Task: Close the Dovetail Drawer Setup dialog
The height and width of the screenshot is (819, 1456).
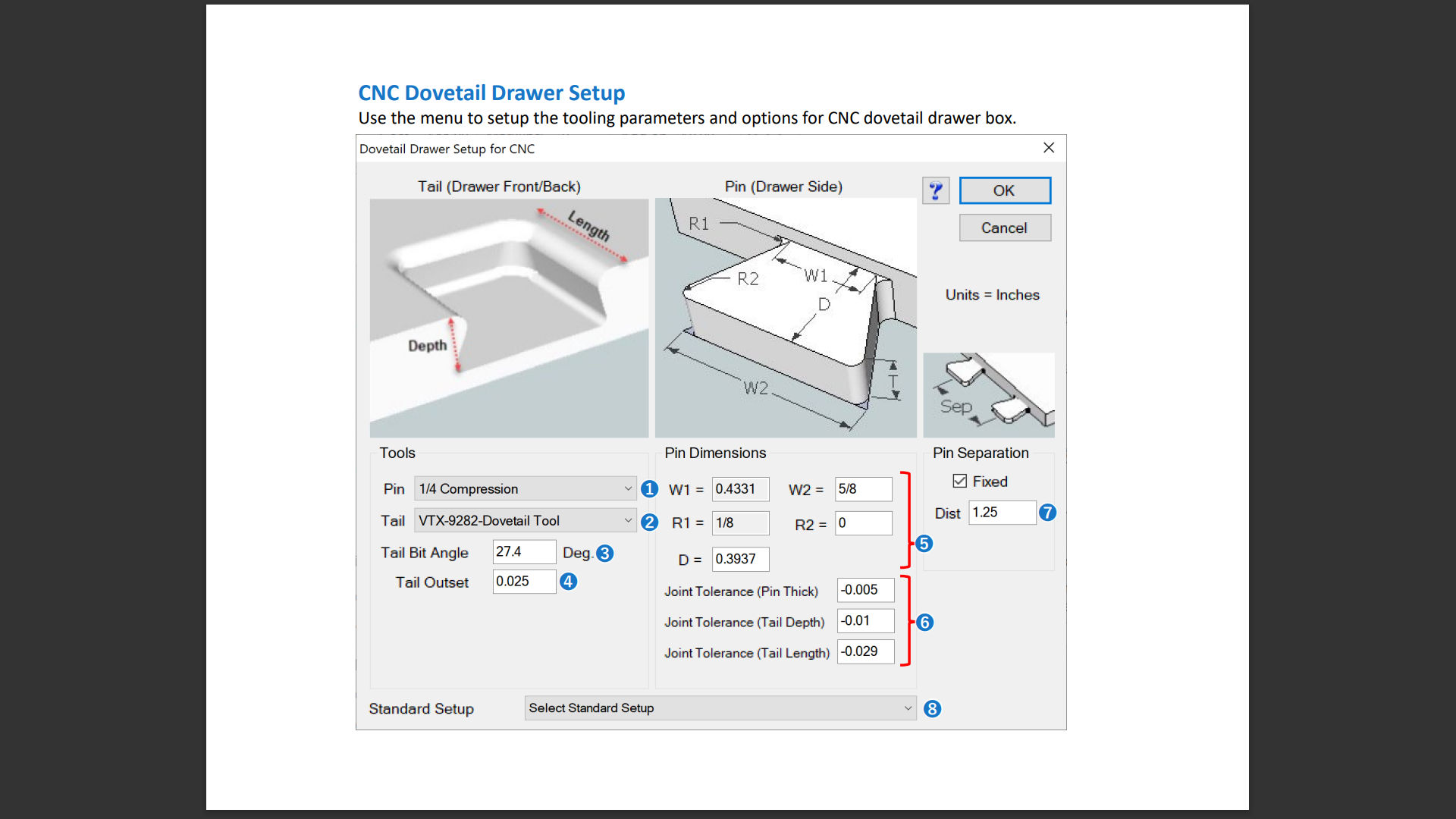Action: coord(1048,148)
